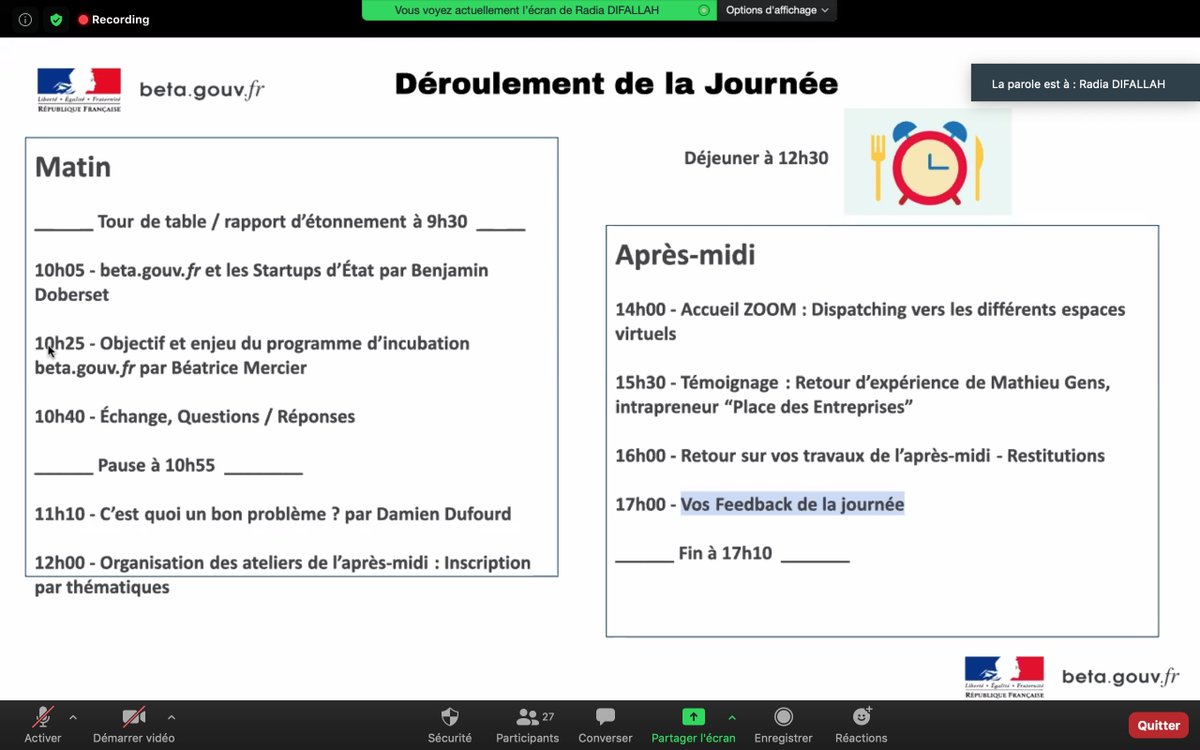
Task: Click highlighted text Vos Feedback de la journée
Action: [792, 504]
